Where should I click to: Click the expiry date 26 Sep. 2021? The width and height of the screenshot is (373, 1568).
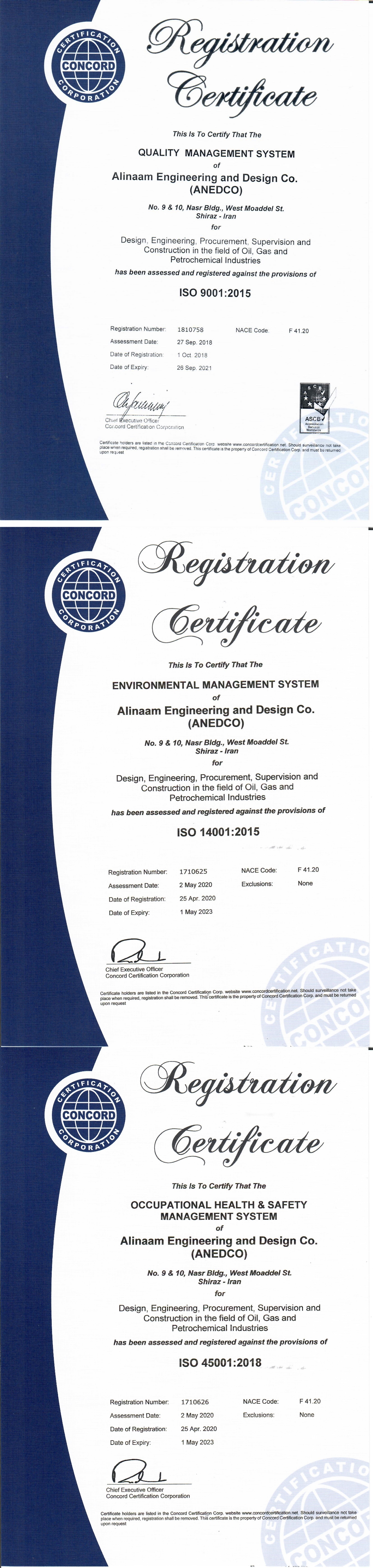click(194, 368)
